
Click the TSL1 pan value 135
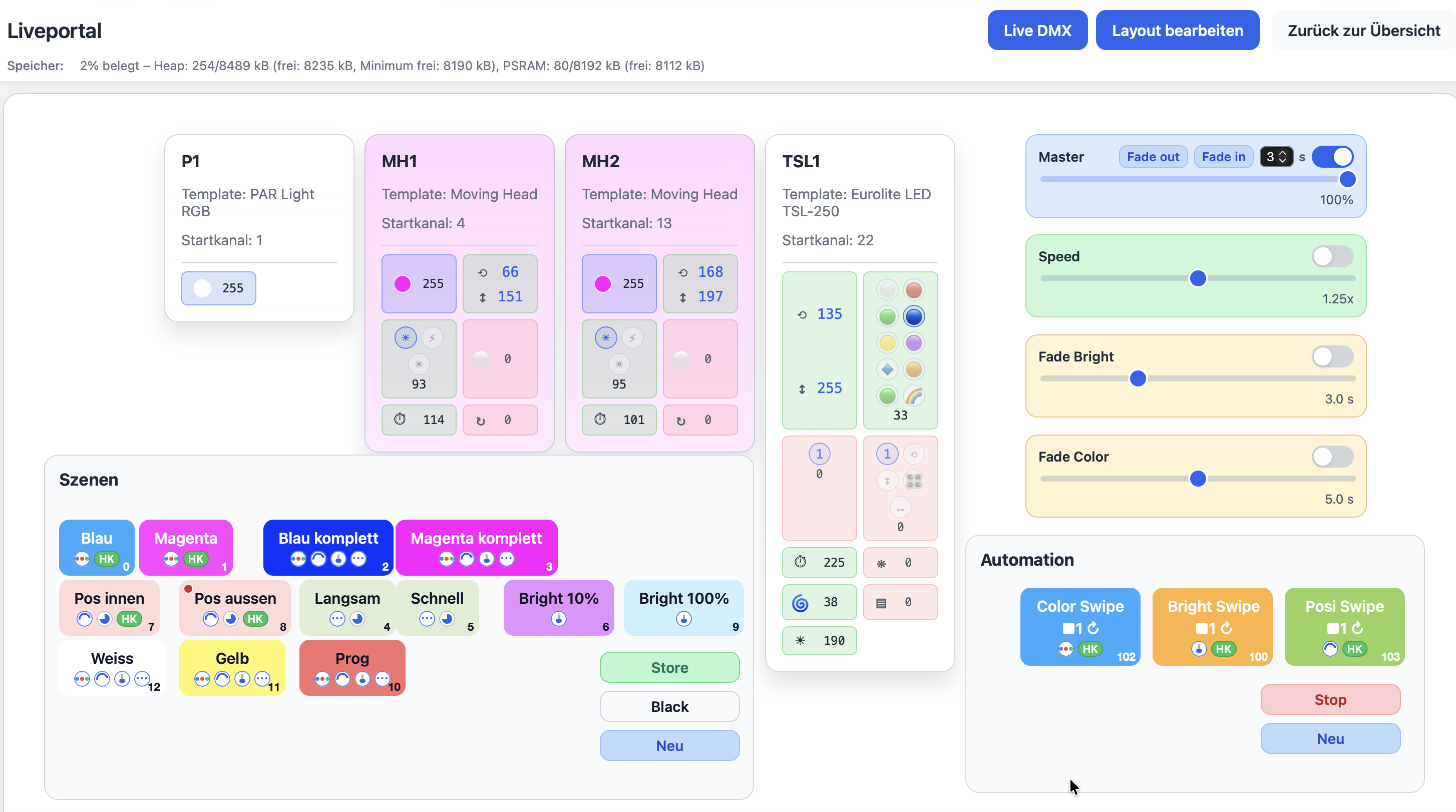[x=829, y=313]
